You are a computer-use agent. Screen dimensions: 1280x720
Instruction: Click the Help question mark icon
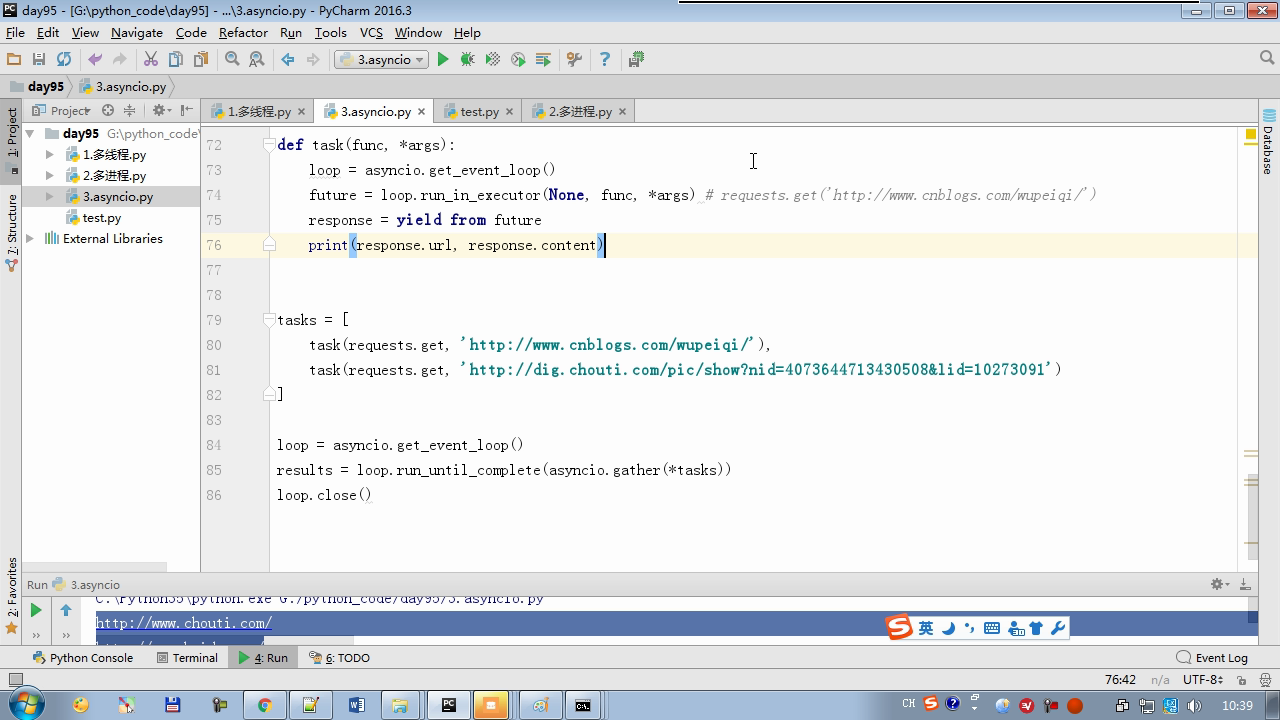point(604,60)
